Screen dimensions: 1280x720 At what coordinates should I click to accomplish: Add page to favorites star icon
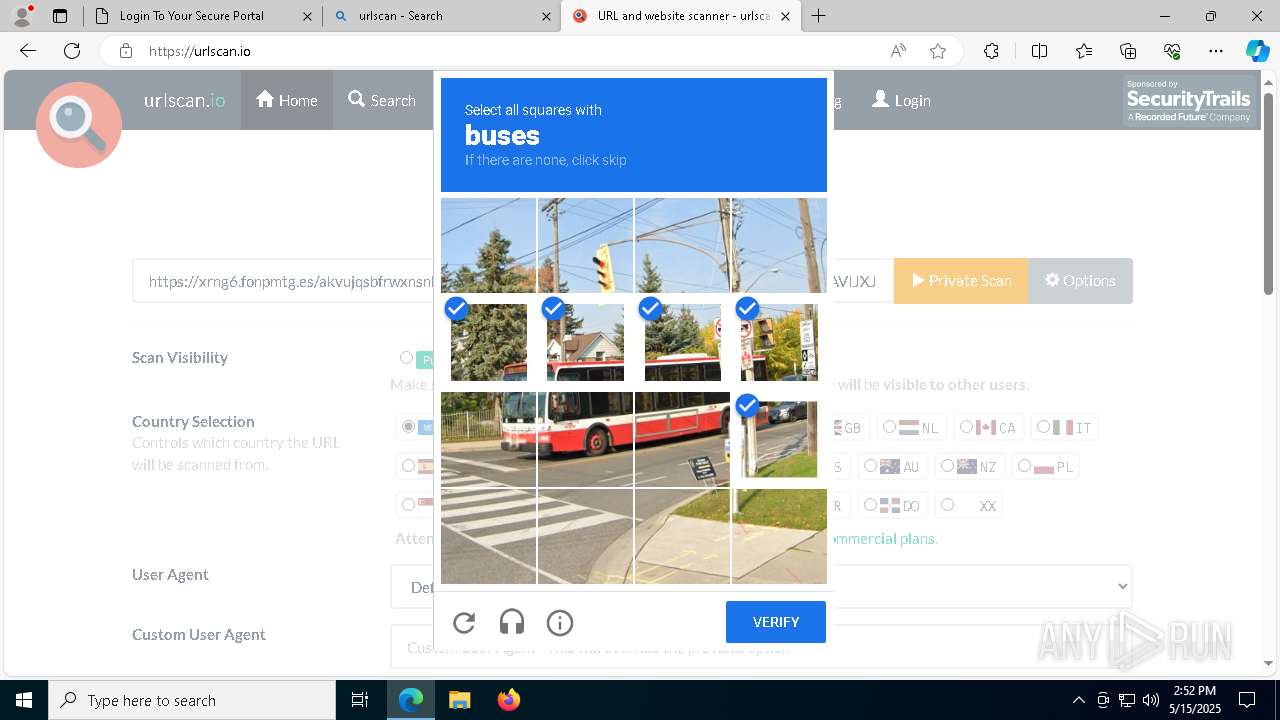[938, 51]
